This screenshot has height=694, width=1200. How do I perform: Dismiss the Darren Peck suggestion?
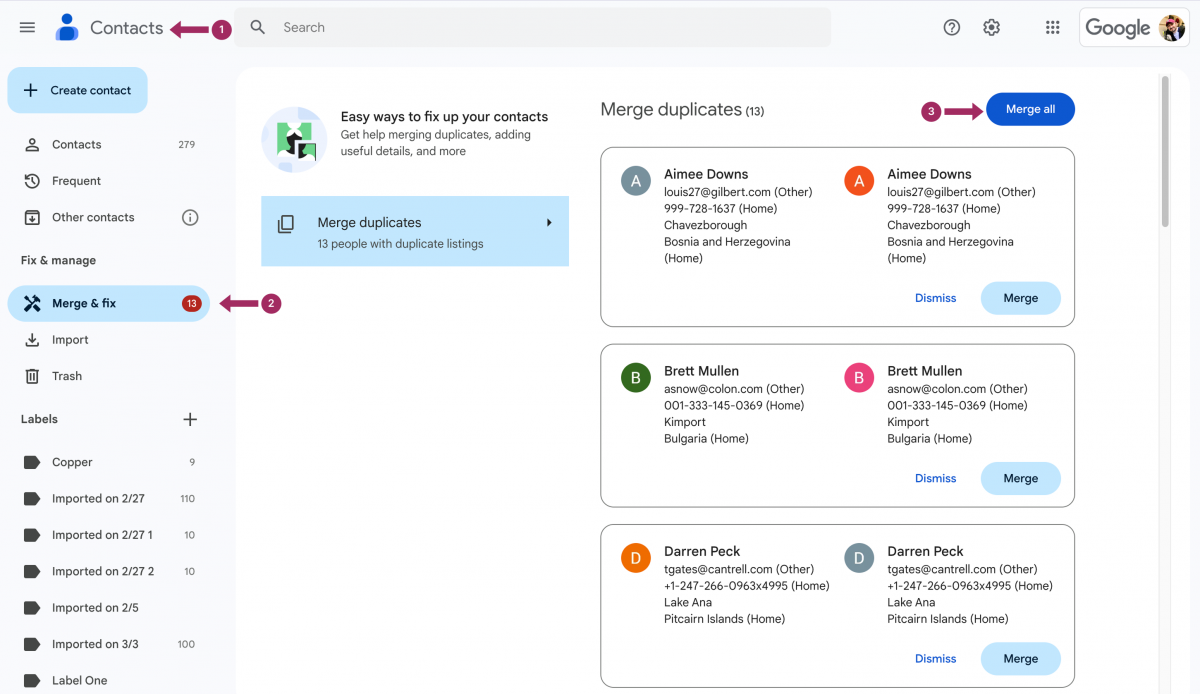(x=935, y=658)
